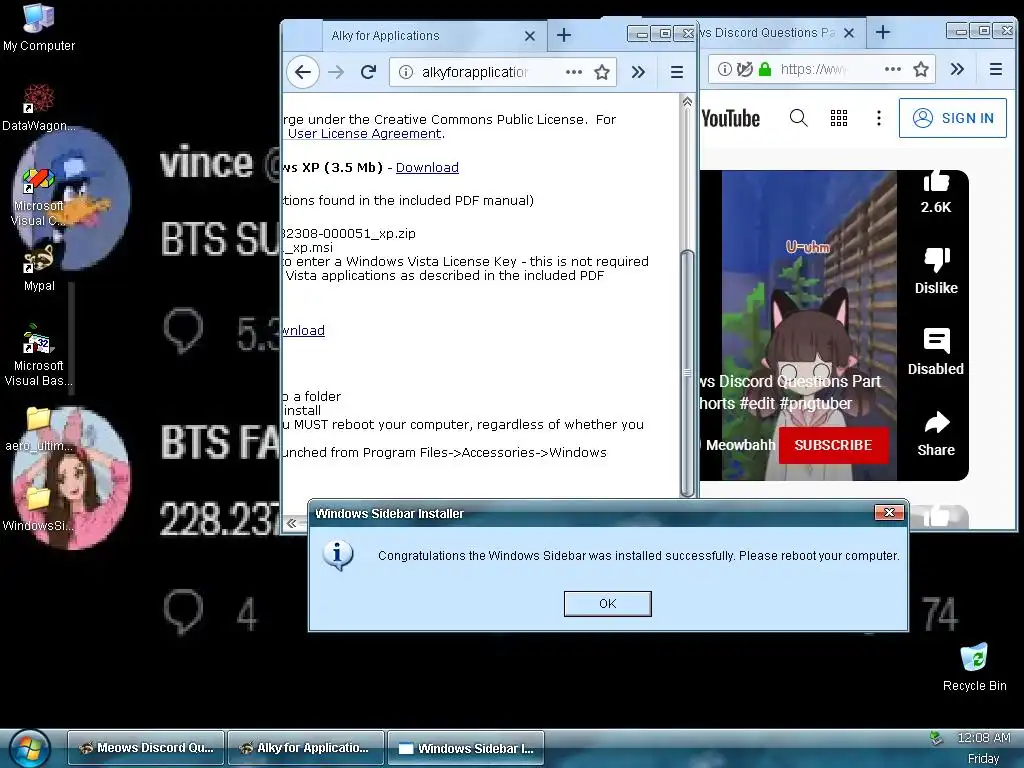
Task: Click OK in the Windows Sidebar Installer dialog
Action: click(x=607, y=603)
